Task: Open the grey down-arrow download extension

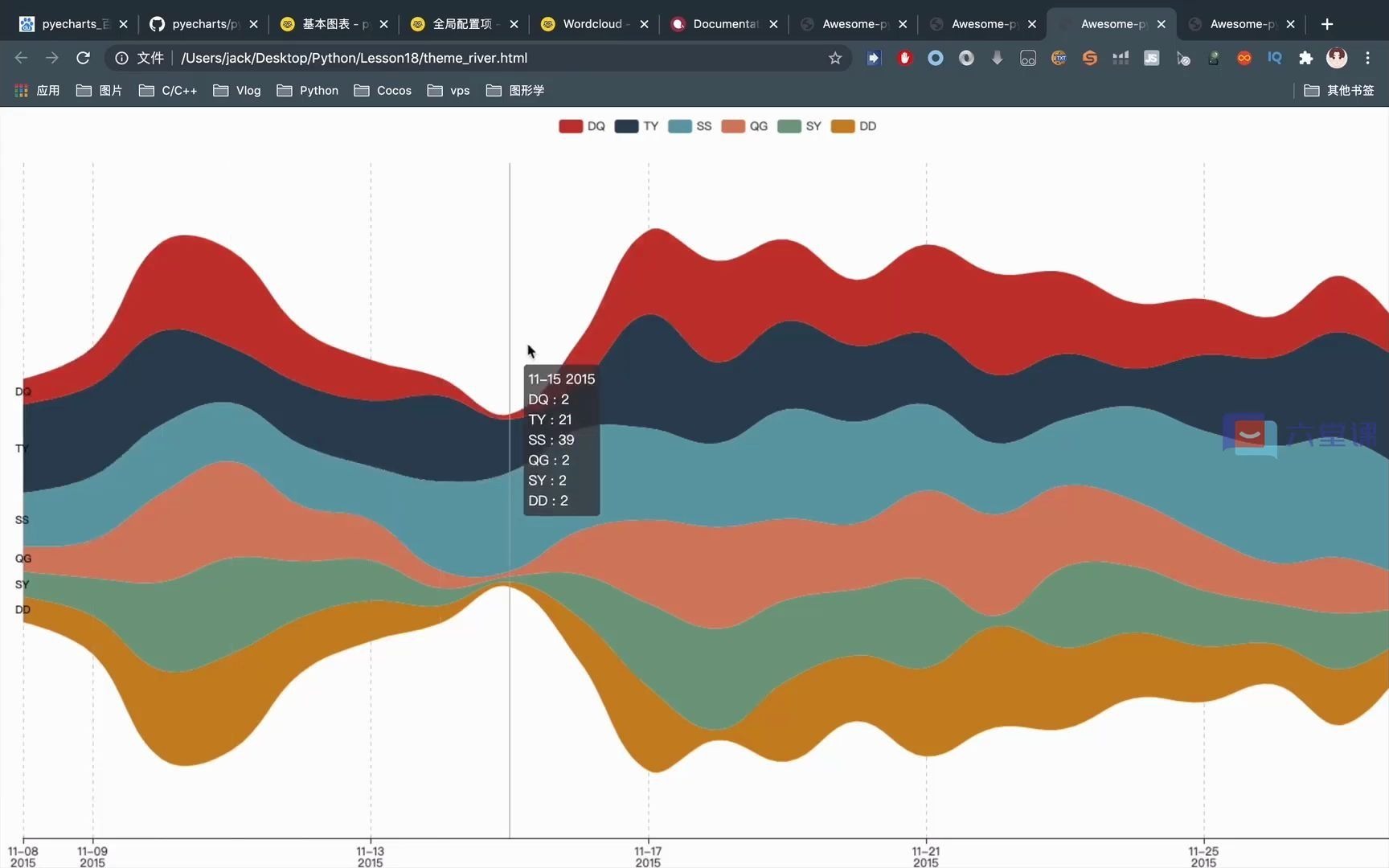Action: pos(998,58)
